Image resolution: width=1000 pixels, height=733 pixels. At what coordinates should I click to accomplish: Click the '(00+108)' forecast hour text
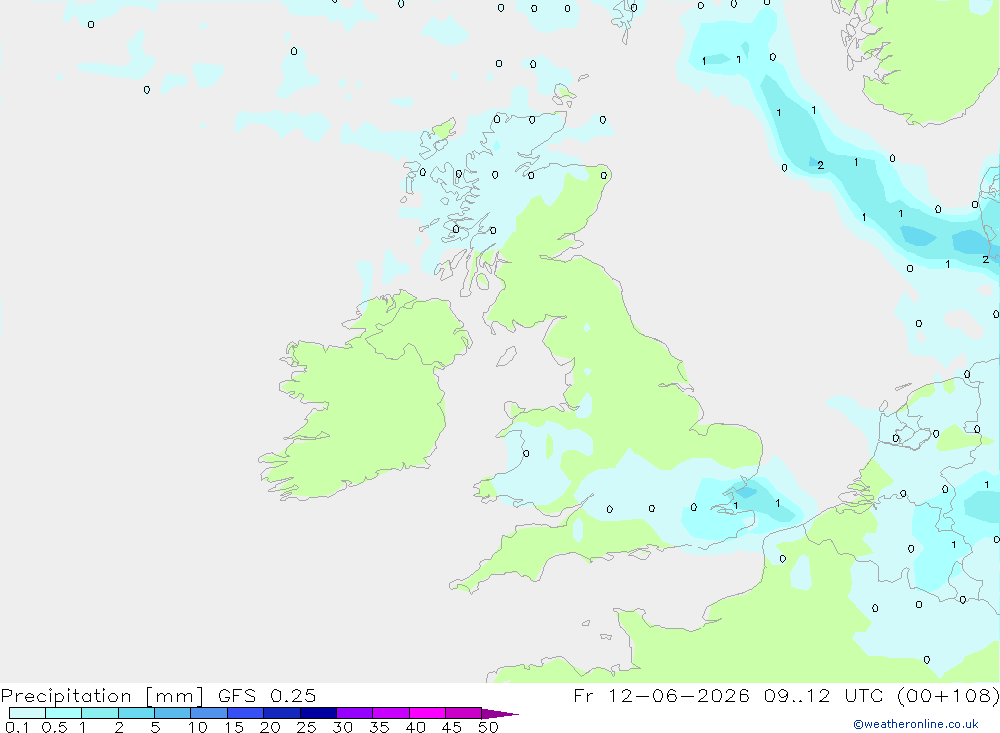[948, 695]
